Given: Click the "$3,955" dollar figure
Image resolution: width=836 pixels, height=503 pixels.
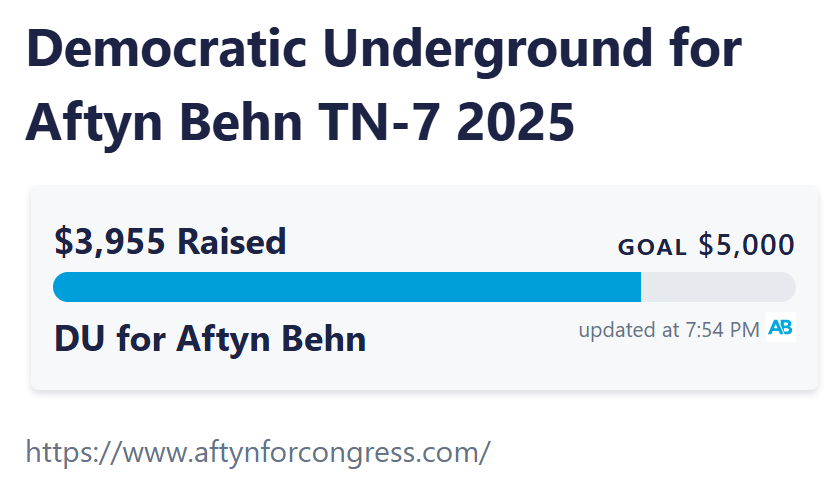Looking at the screenshot, I should tap(110, 241).
